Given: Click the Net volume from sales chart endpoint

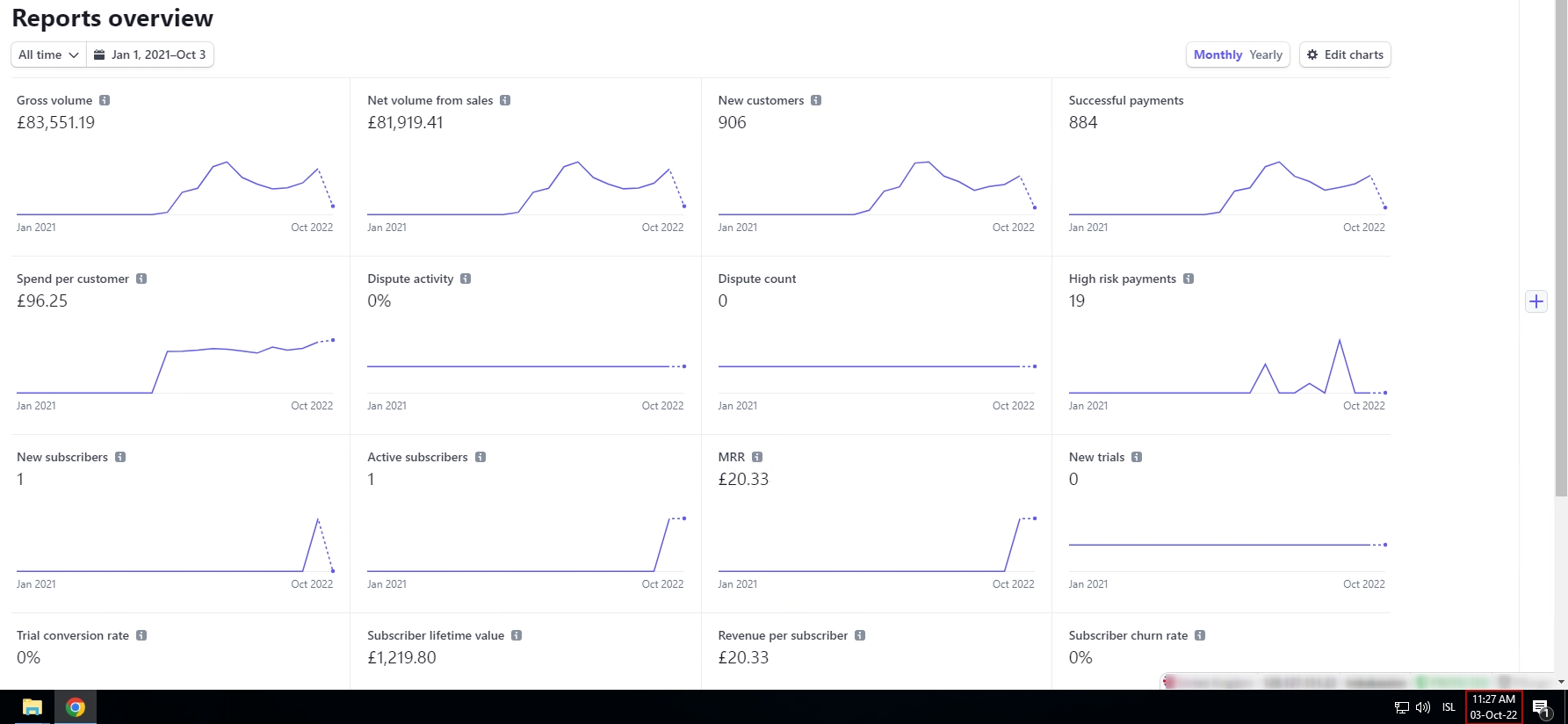Looking at the screenshot, I should (x=684, y=206).
